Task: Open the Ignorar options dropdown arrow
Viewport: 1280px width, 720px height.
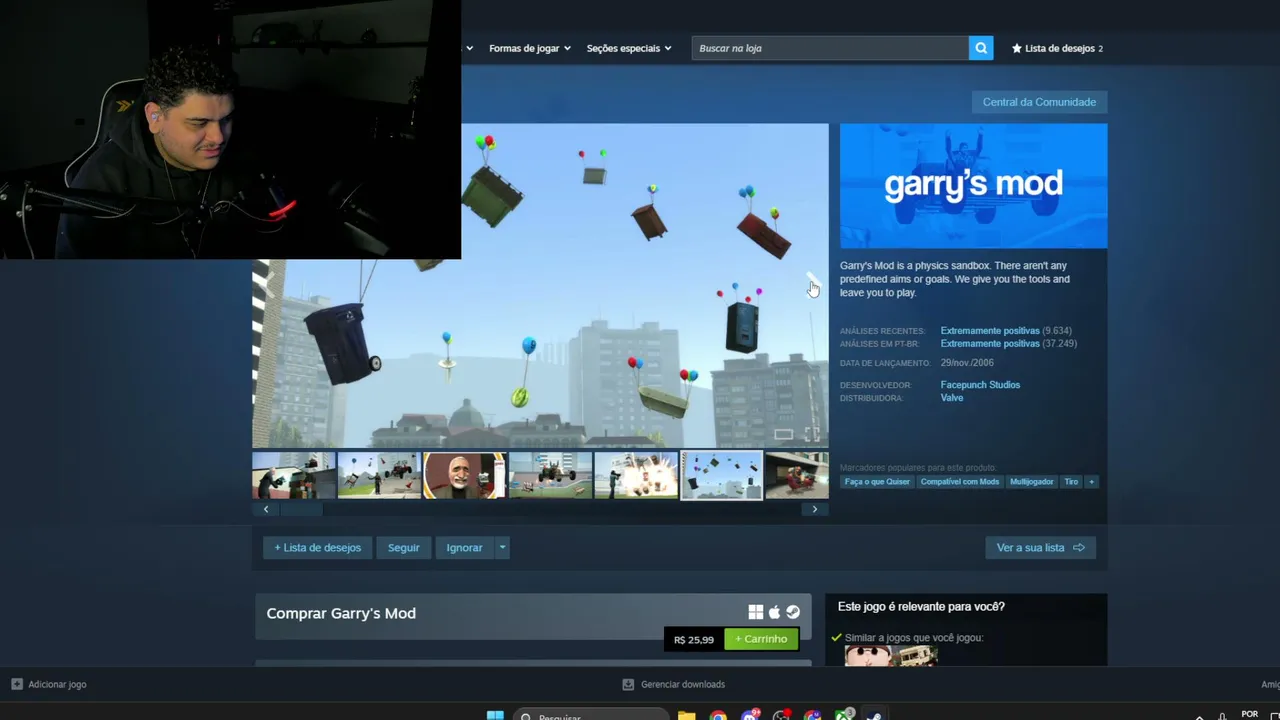Action: 502,547
